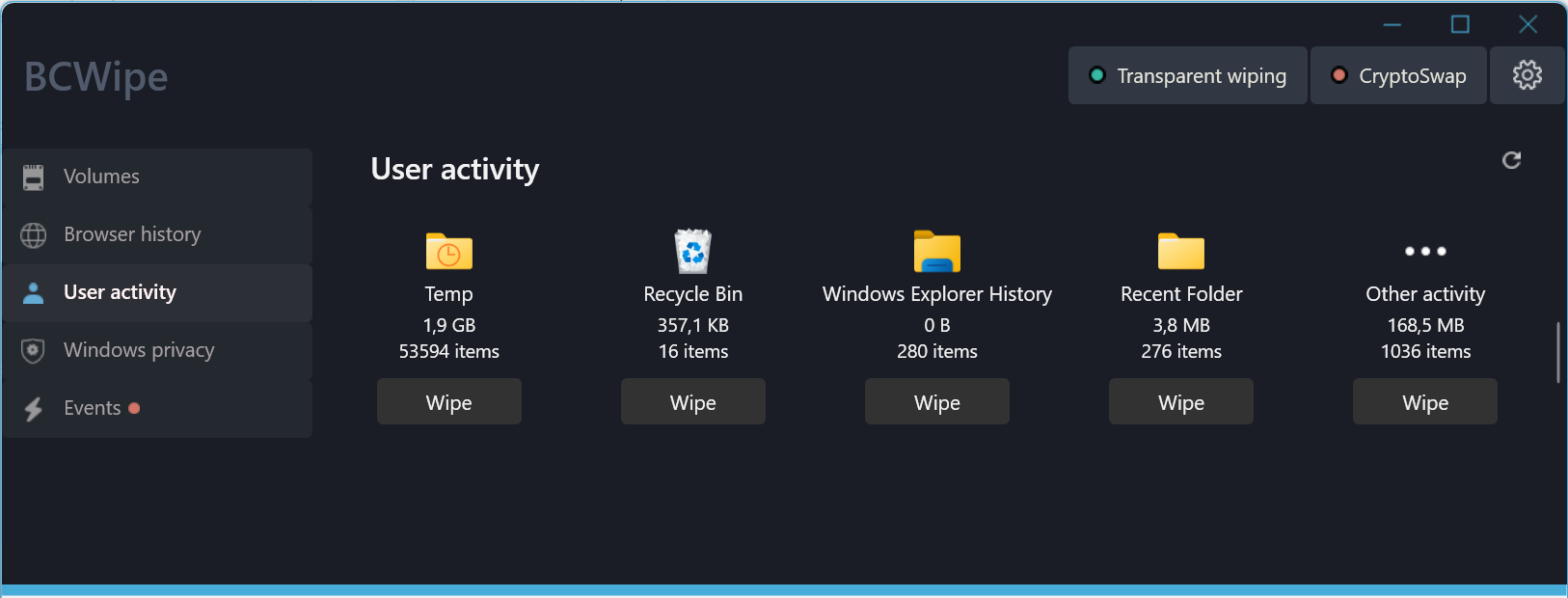Open the Events section
This screenshot has width=1568, height=598.
pyautogui.click(x=157, y=408)
